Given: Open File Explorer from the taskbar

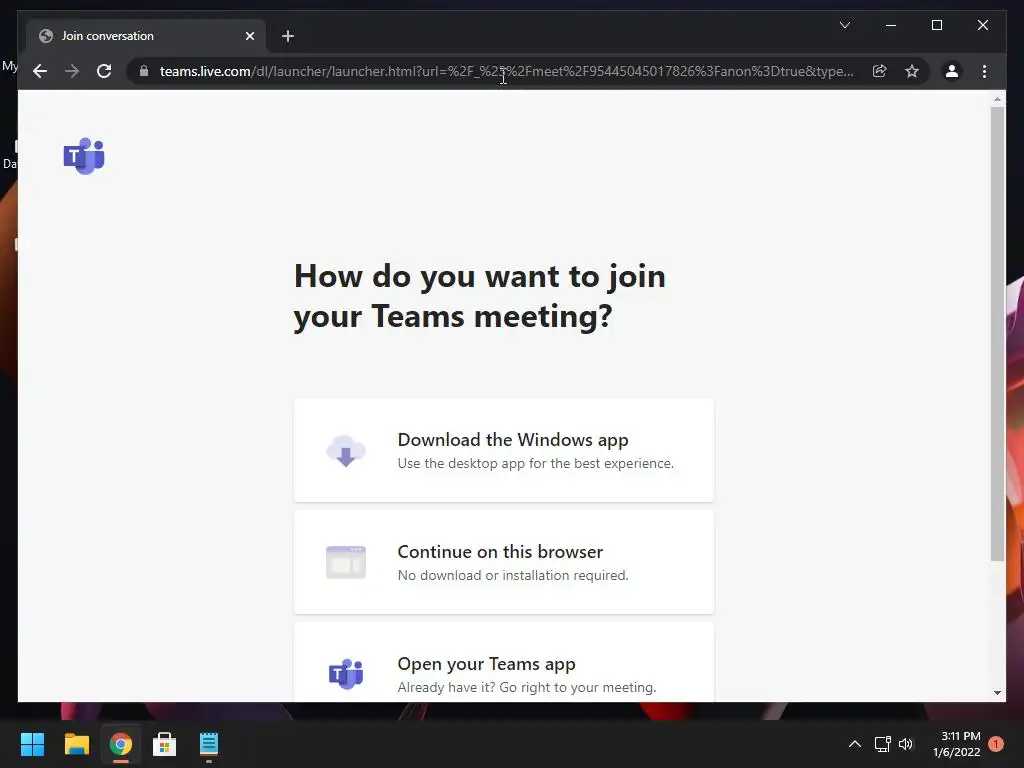Looking at the screenshot, I should [x=76, y=744].
